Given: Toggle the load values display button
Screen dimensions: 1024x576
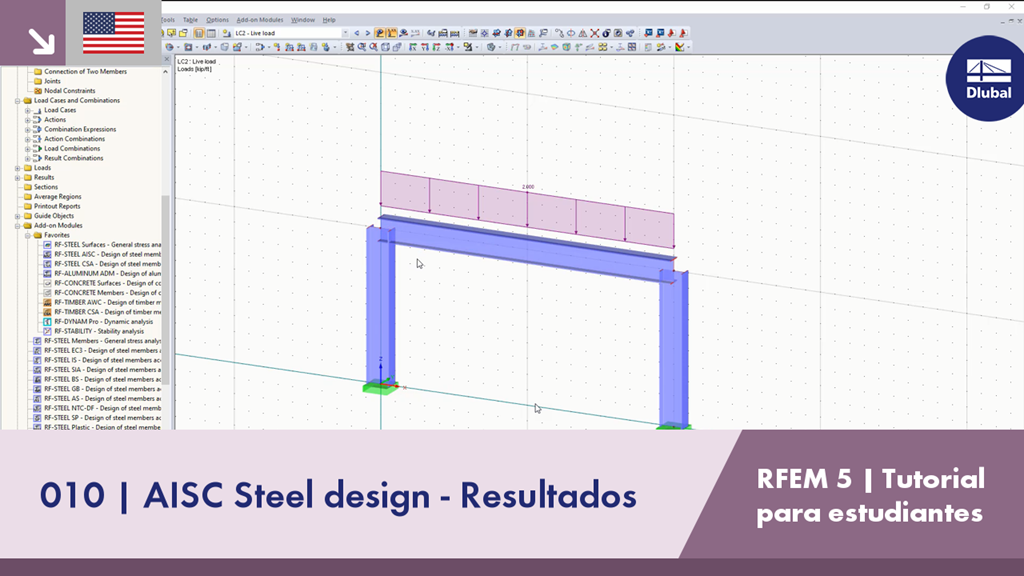Looking at the screenshot, I should click(x=391, y=33).
